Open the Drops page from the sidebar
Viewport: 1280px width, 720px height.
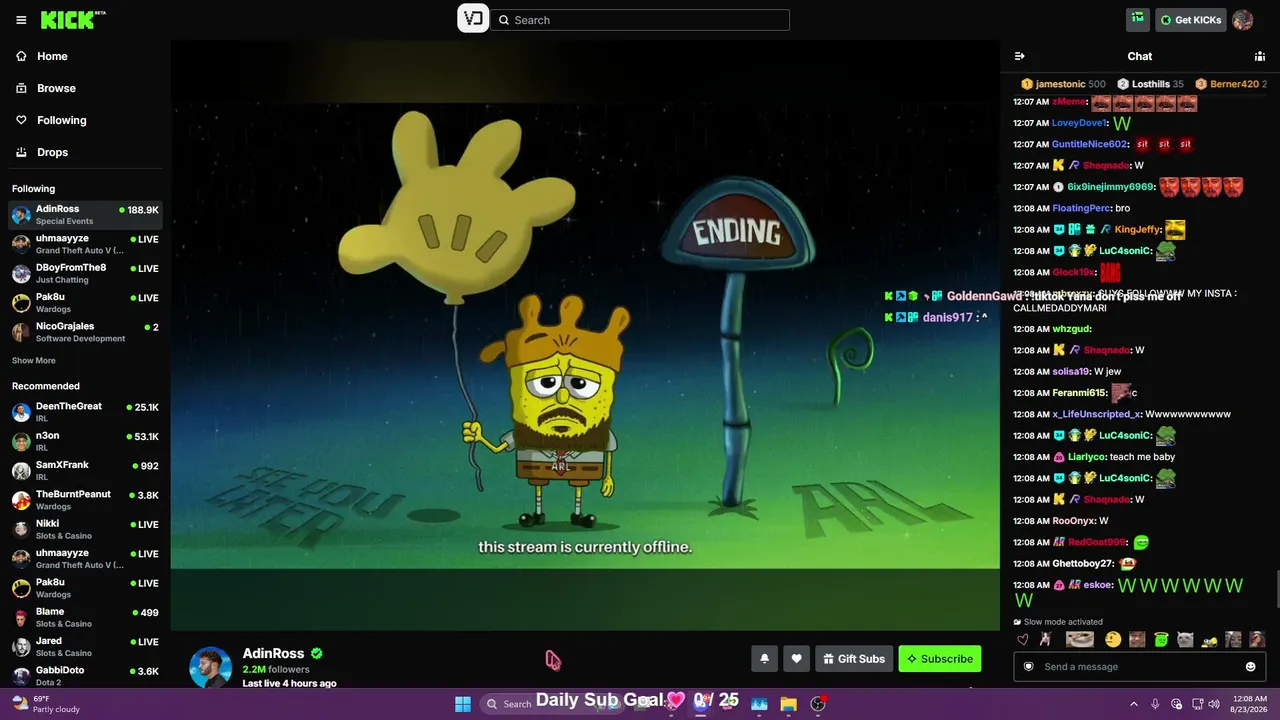click(85, 152)
